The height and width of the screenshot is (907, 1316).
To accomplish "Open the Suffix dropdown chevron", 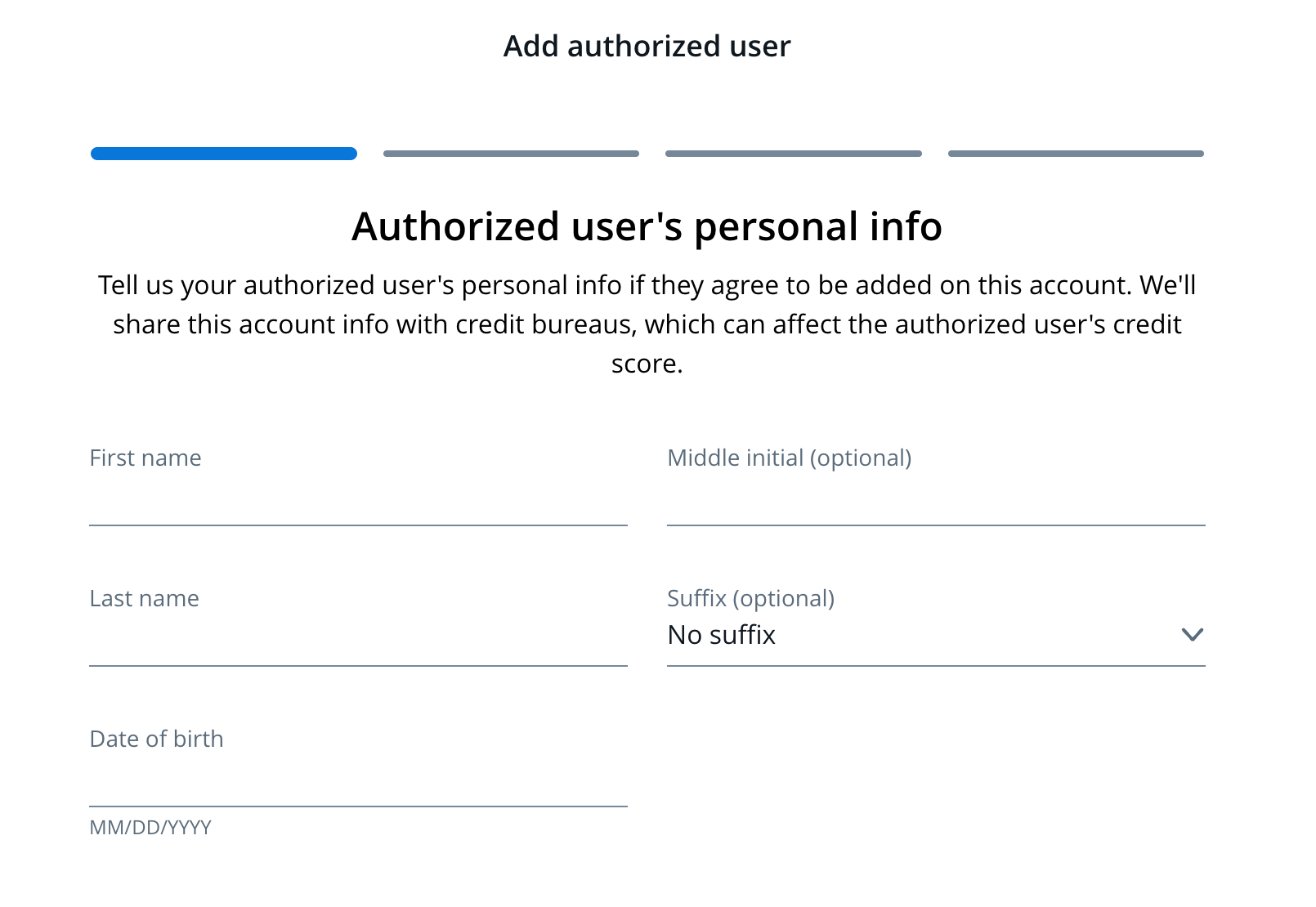I will click(1193, 634).
